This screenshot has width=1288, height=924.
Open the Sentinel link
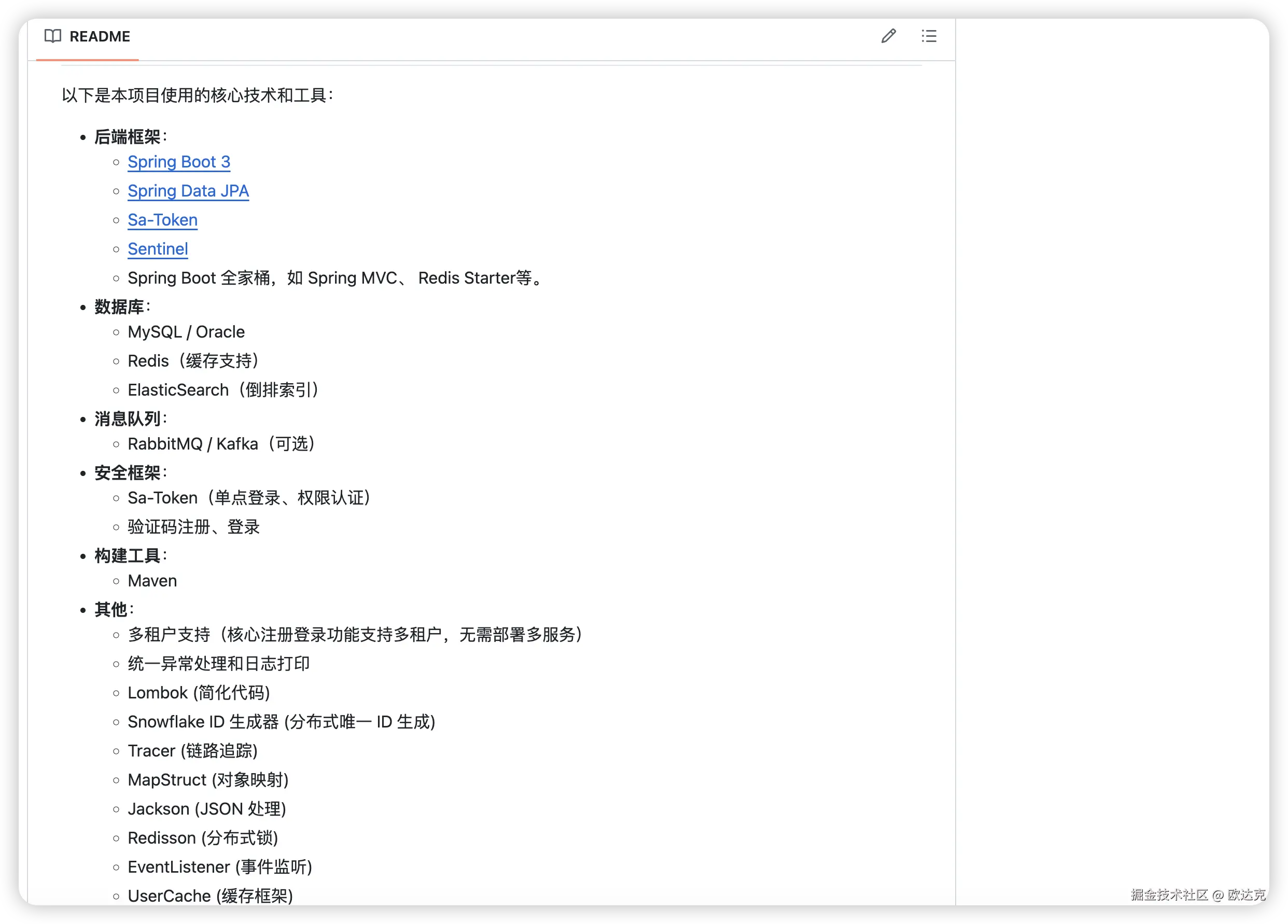pos(158,249)
